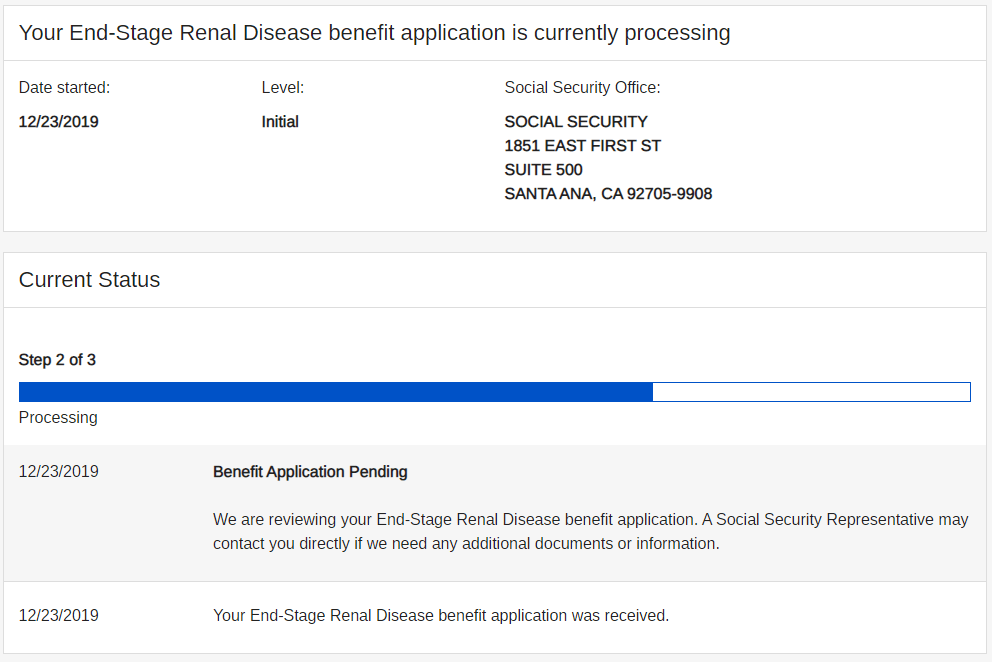Select the '1851 EAST FIRST ST' address line

click(x=582, y=146)
